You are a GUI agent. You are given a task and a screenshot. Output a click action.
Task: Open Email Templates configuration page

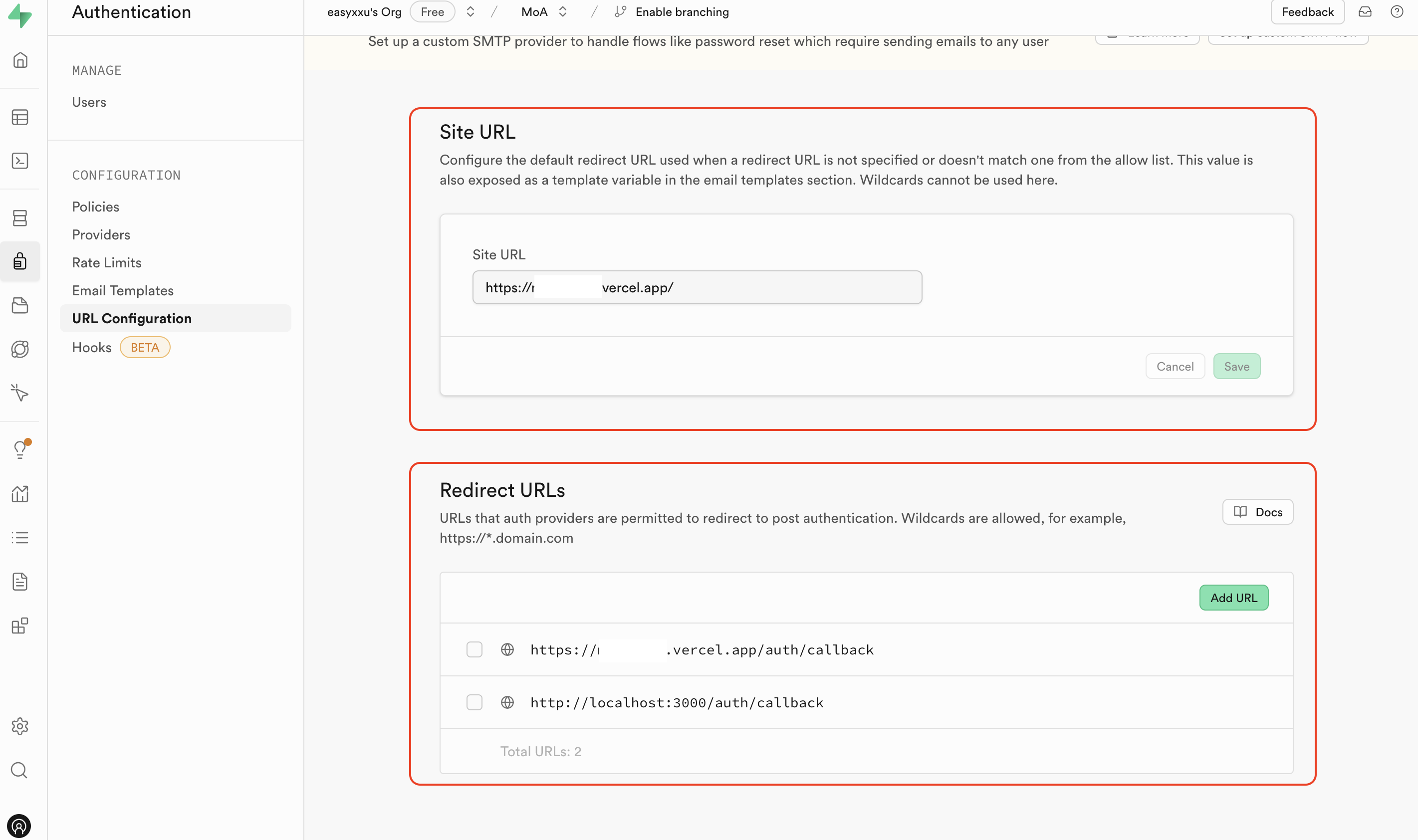click(123, 290)
